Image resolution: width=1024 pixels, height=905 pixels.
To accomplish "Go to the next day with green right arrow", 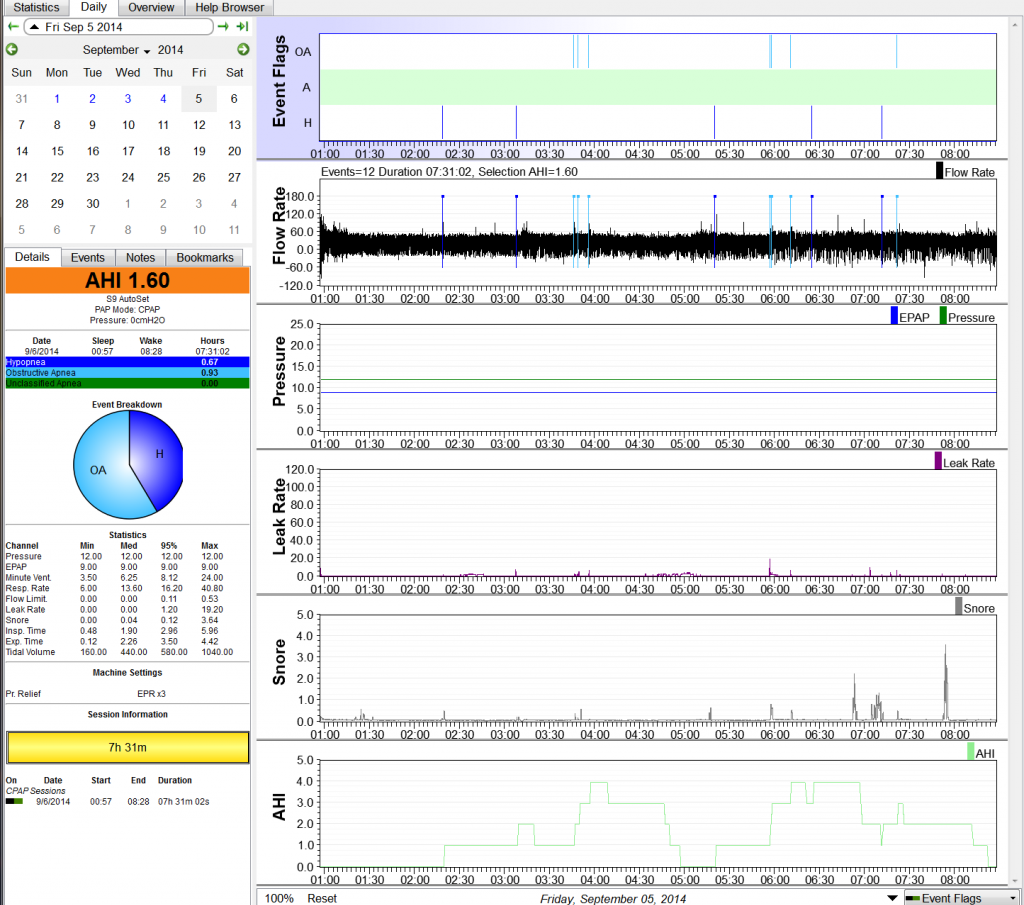I will point(223,27).
